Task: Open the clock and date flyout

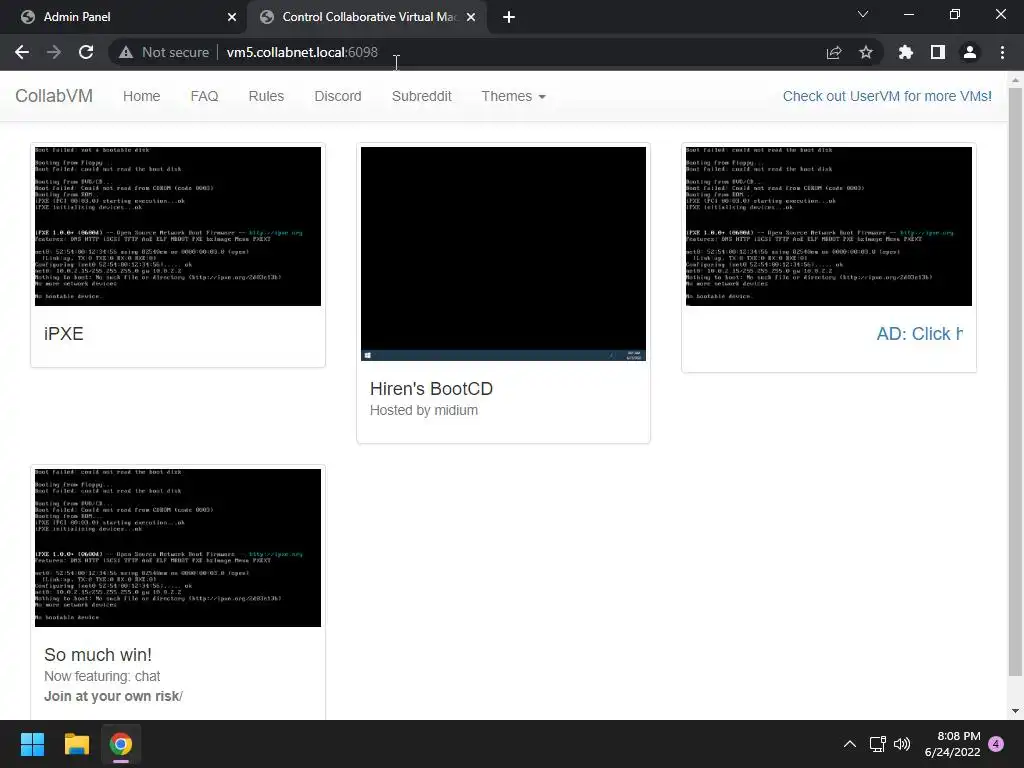Action: pos(952,744)
